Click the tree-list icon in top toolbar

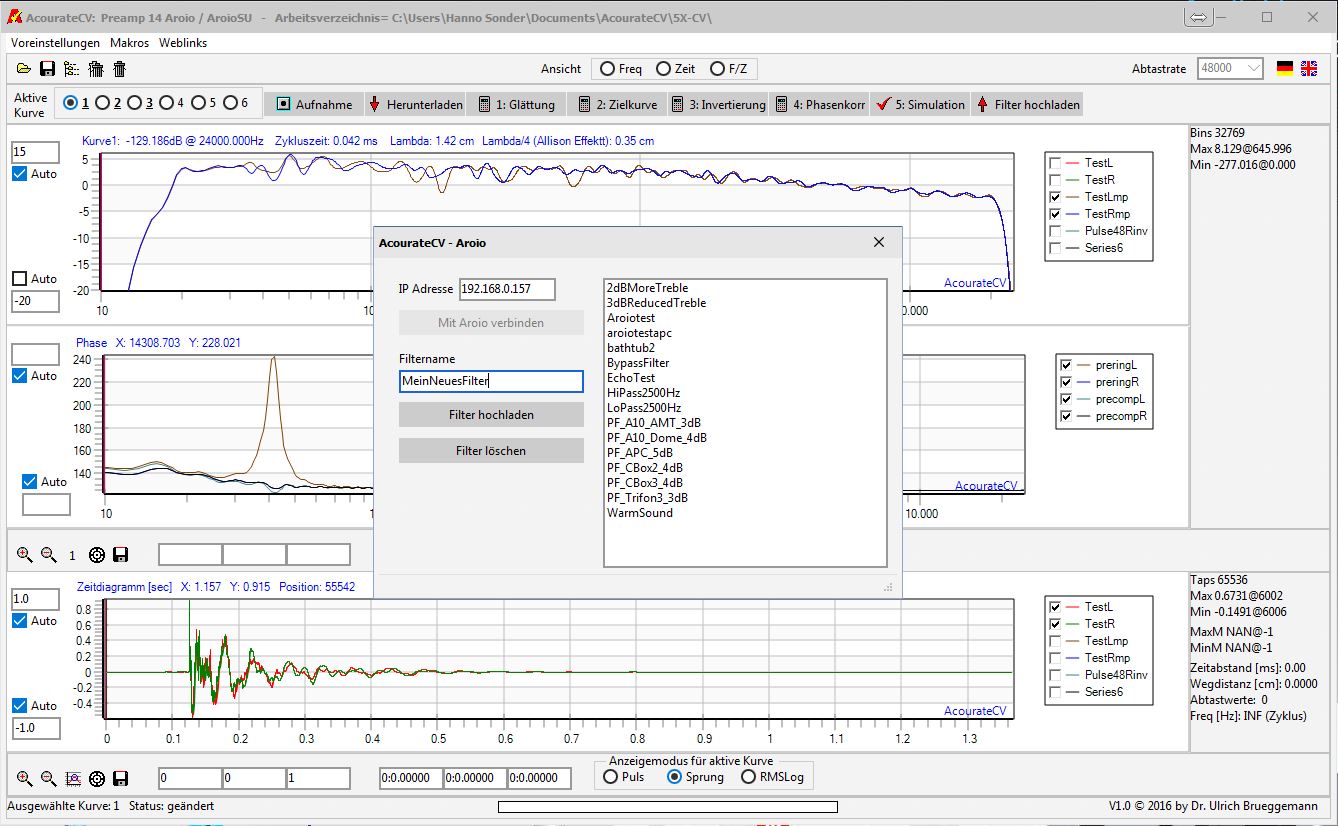pyautogui.click(x=71, y=69)
